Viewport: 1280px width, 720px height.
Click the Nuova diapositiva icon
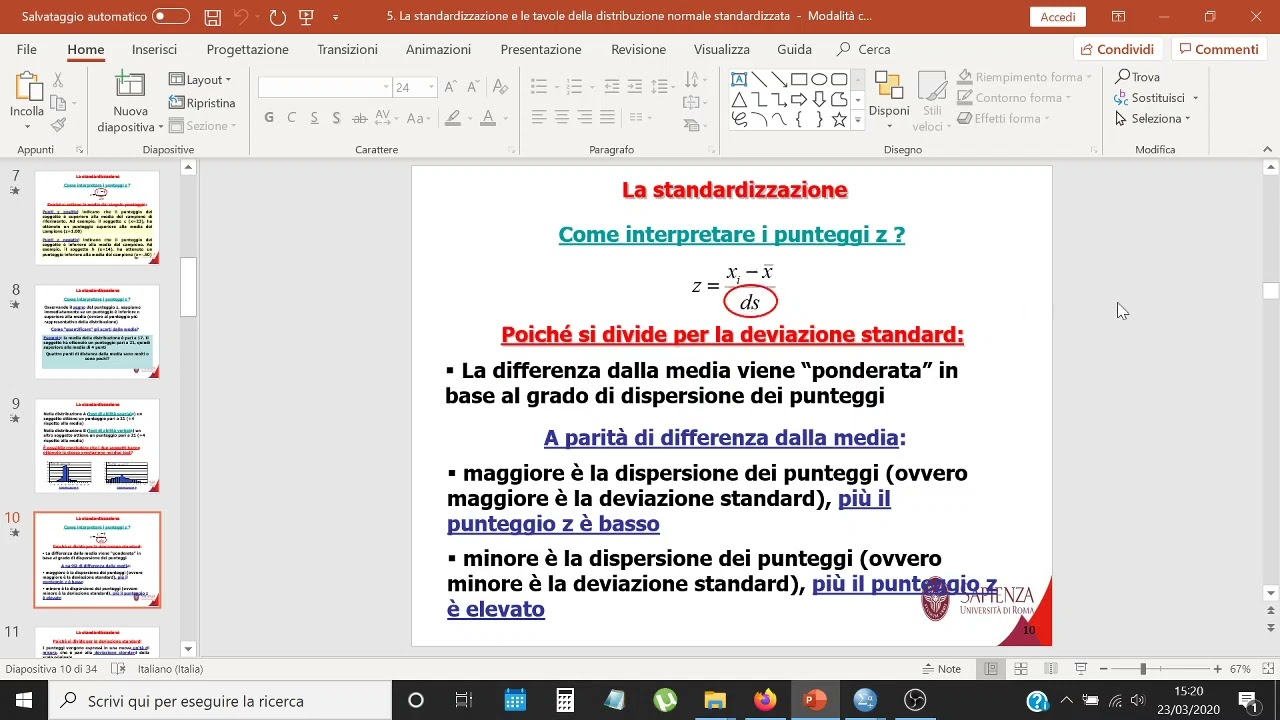pos(130,86)
